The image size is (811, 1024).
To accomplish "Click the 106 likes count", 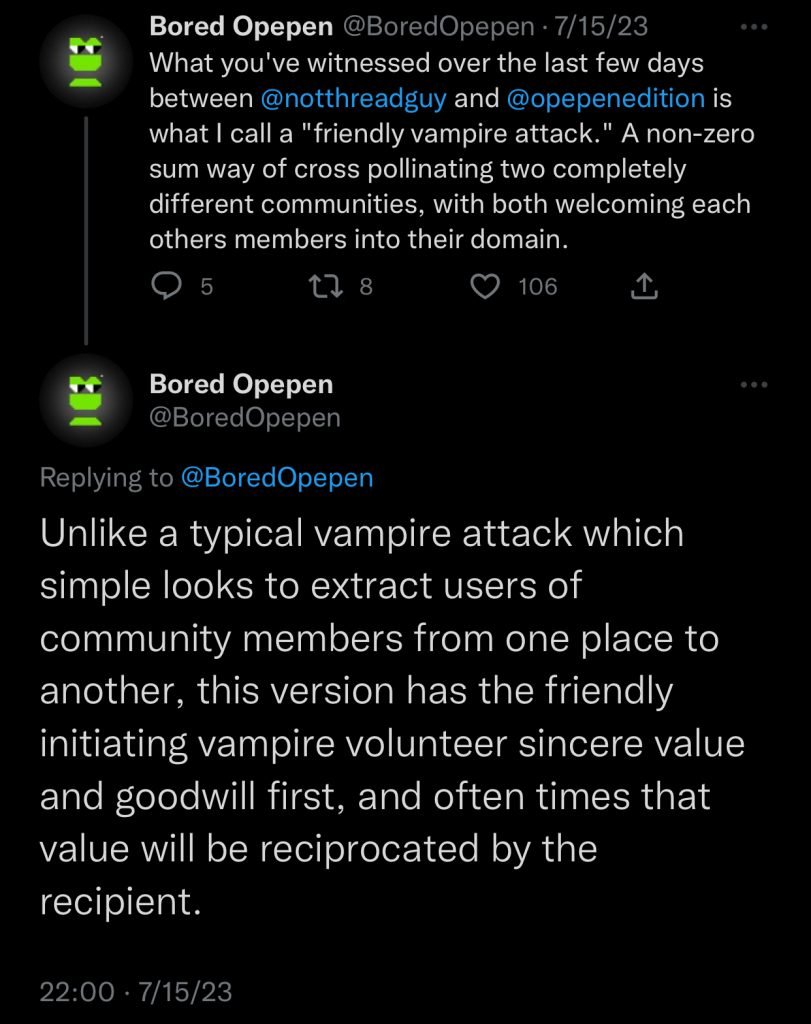I will pyautogui.click(x=537, y=287).
